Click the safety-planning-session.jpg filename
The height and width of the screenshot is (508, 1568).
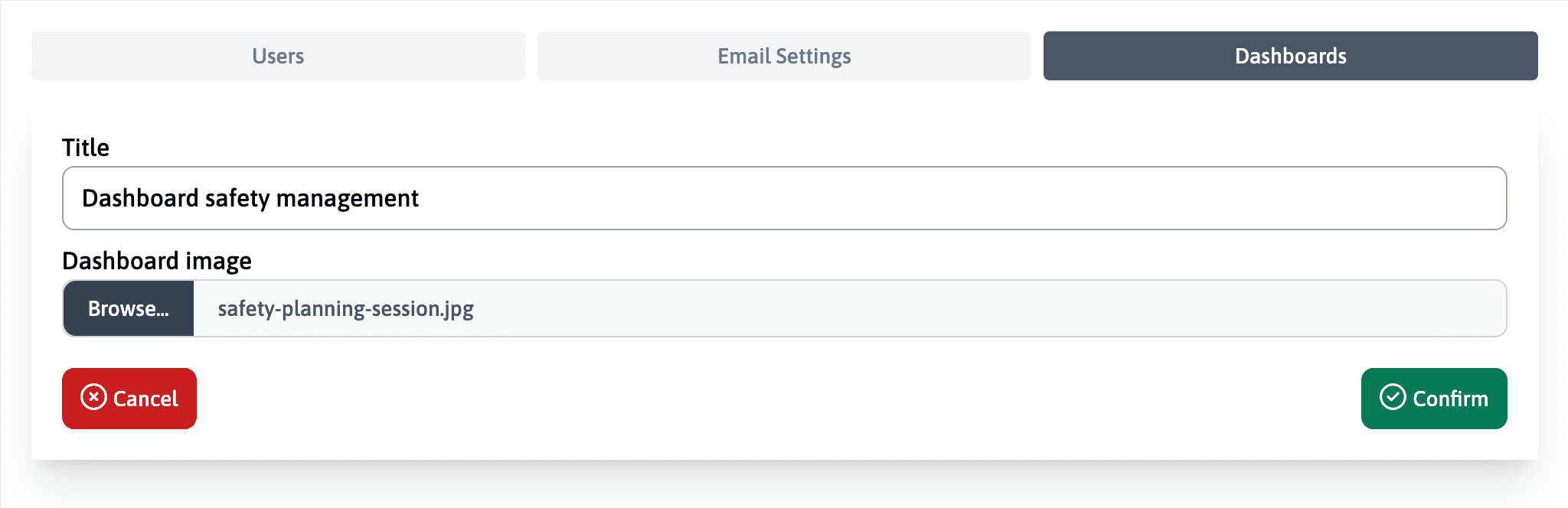click(x=345, y=308)
